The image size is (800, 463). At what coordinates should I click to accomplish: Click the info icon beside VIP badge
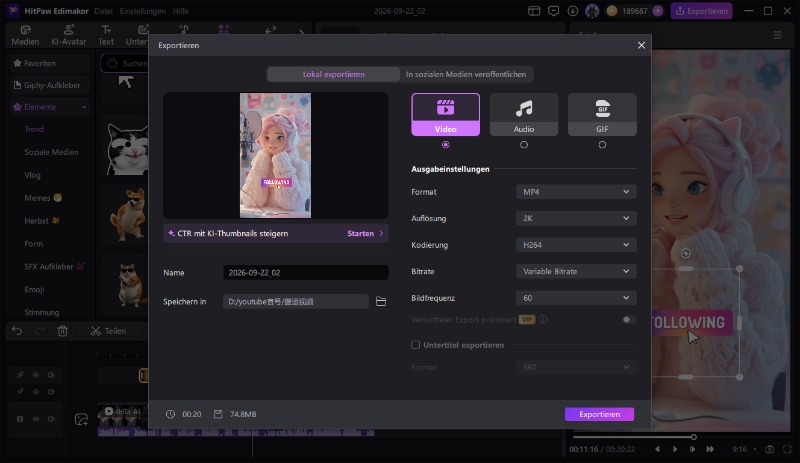point(543,320)
